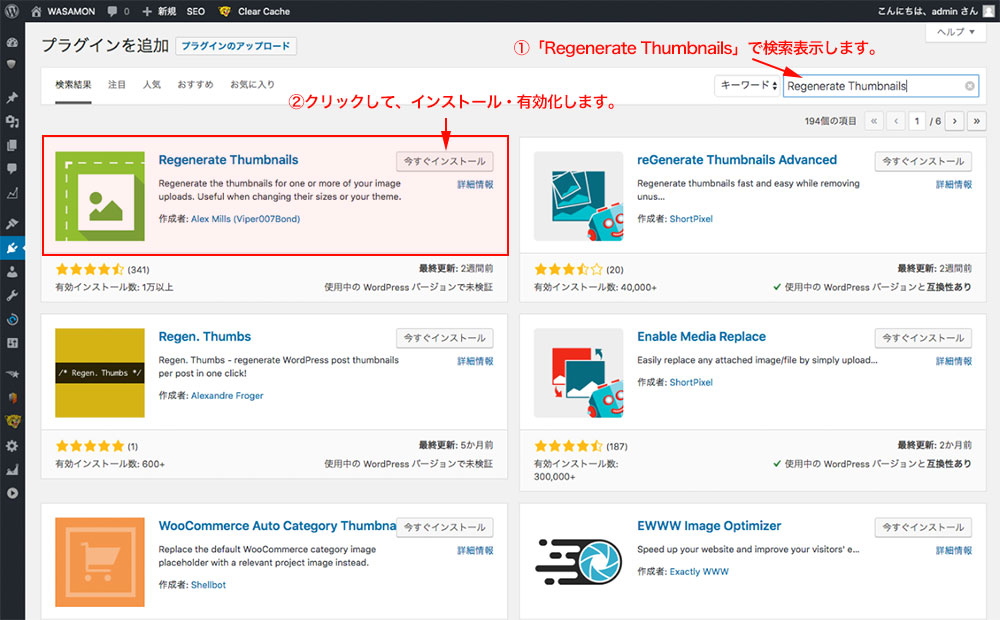Open Tools wrench sidebar icon

click(x=12, y=295)
